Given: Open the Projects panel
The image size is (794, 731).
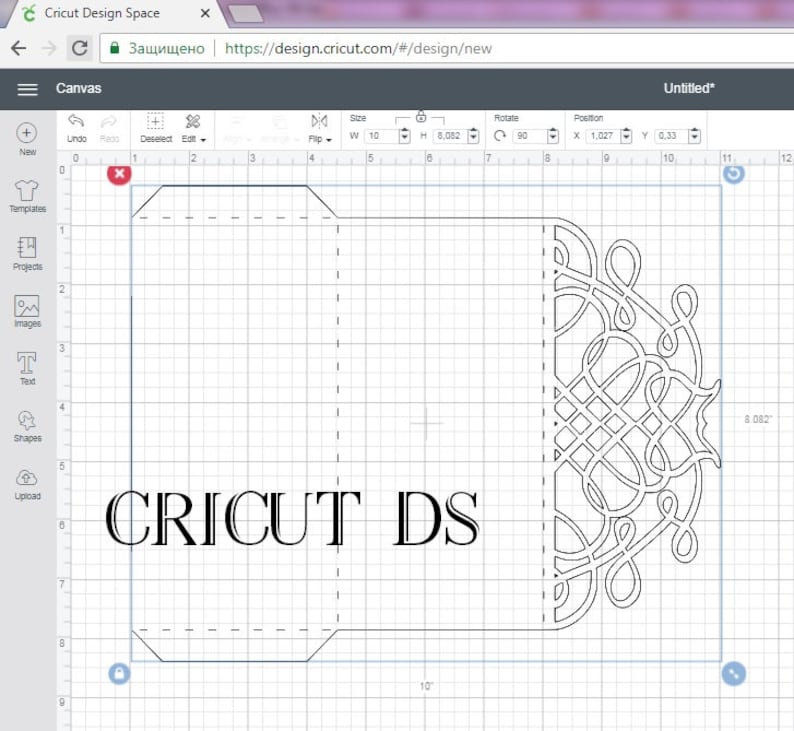Looking at the screenshot, I should [27, 254].
